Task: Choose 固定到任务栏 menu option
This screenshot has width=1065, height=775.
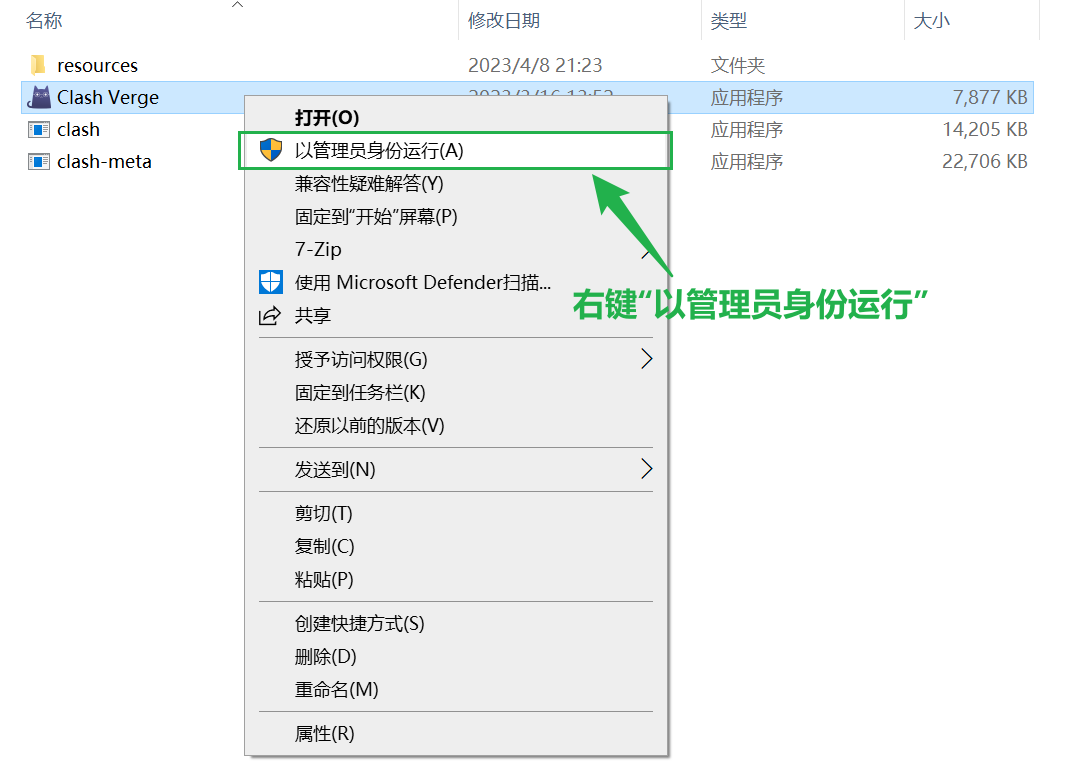Action: (360, 393)
